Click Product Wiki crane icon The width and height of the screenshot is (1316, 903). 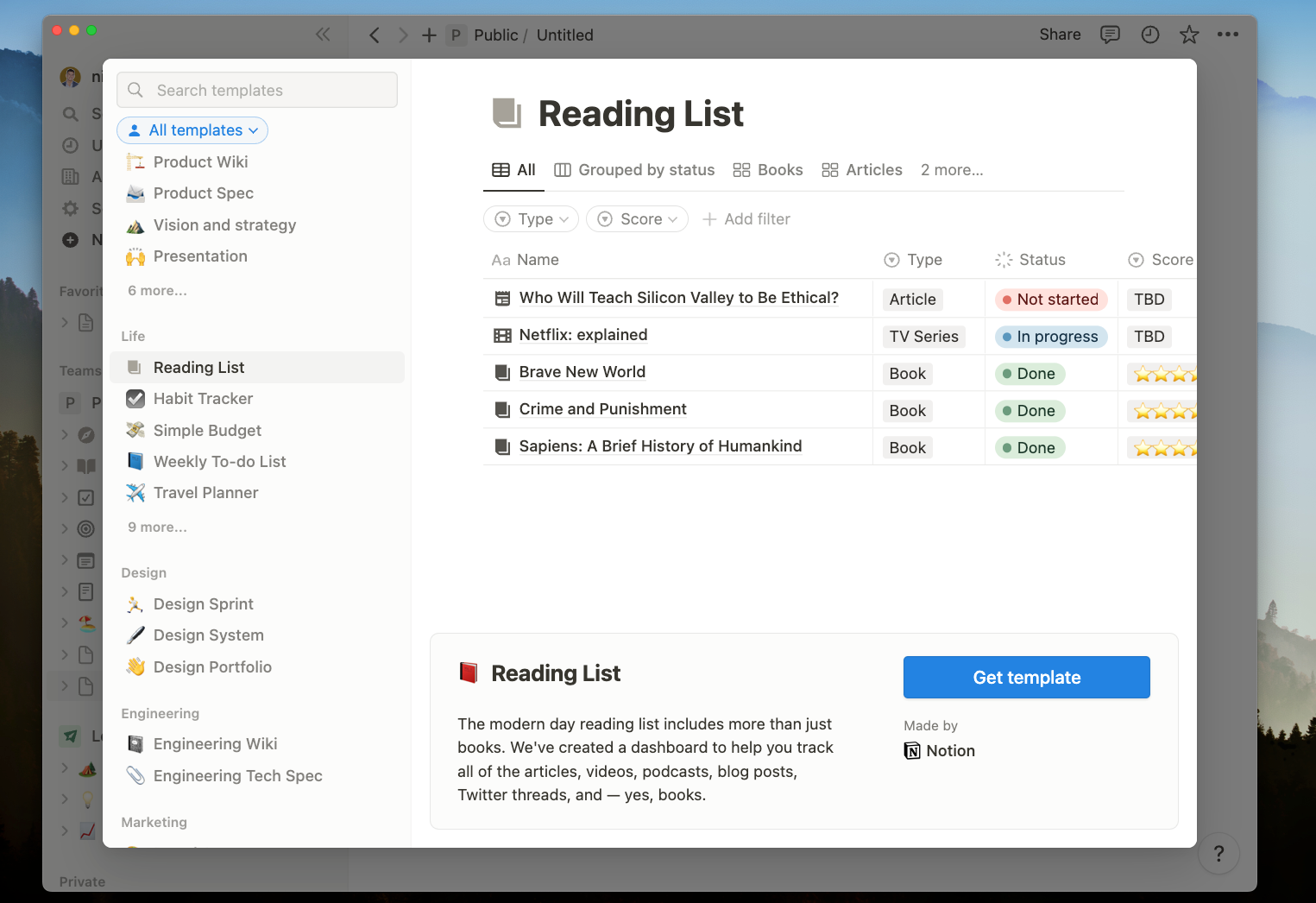click(135, 162)
